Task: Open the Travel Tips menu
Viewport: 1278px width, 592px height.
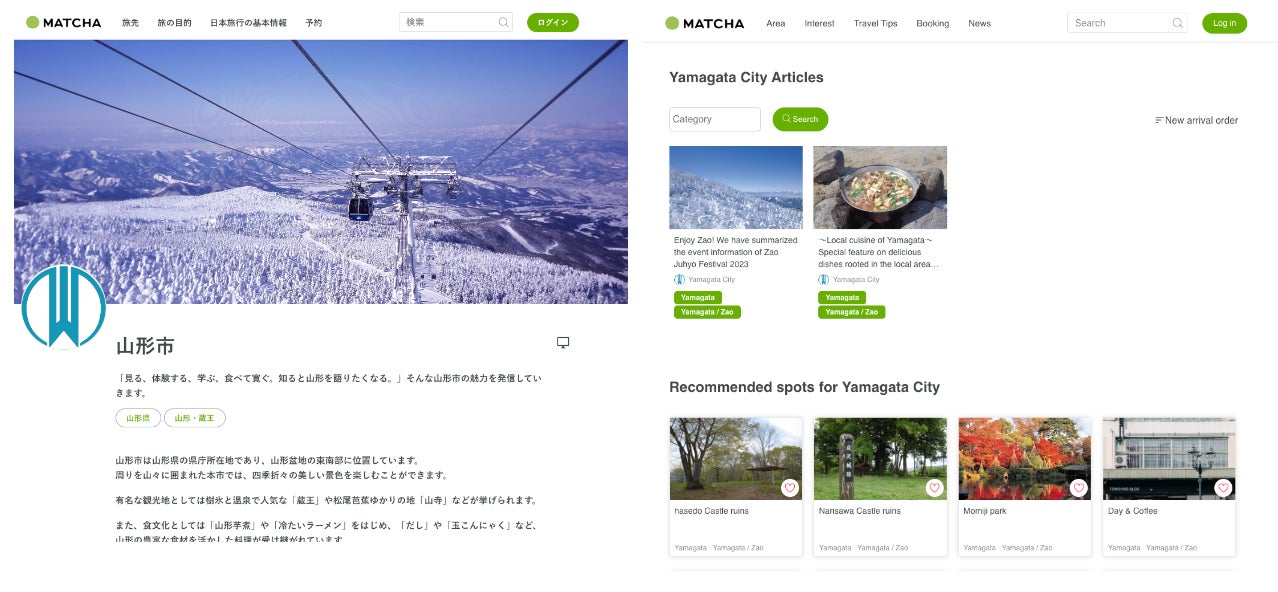Action: point(876,23)
